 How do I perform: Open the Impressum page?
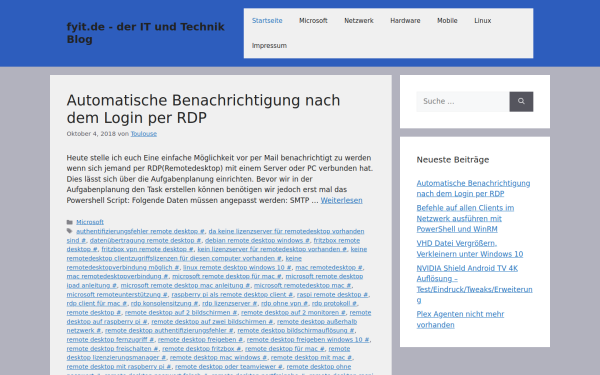(x=269, y=46)
